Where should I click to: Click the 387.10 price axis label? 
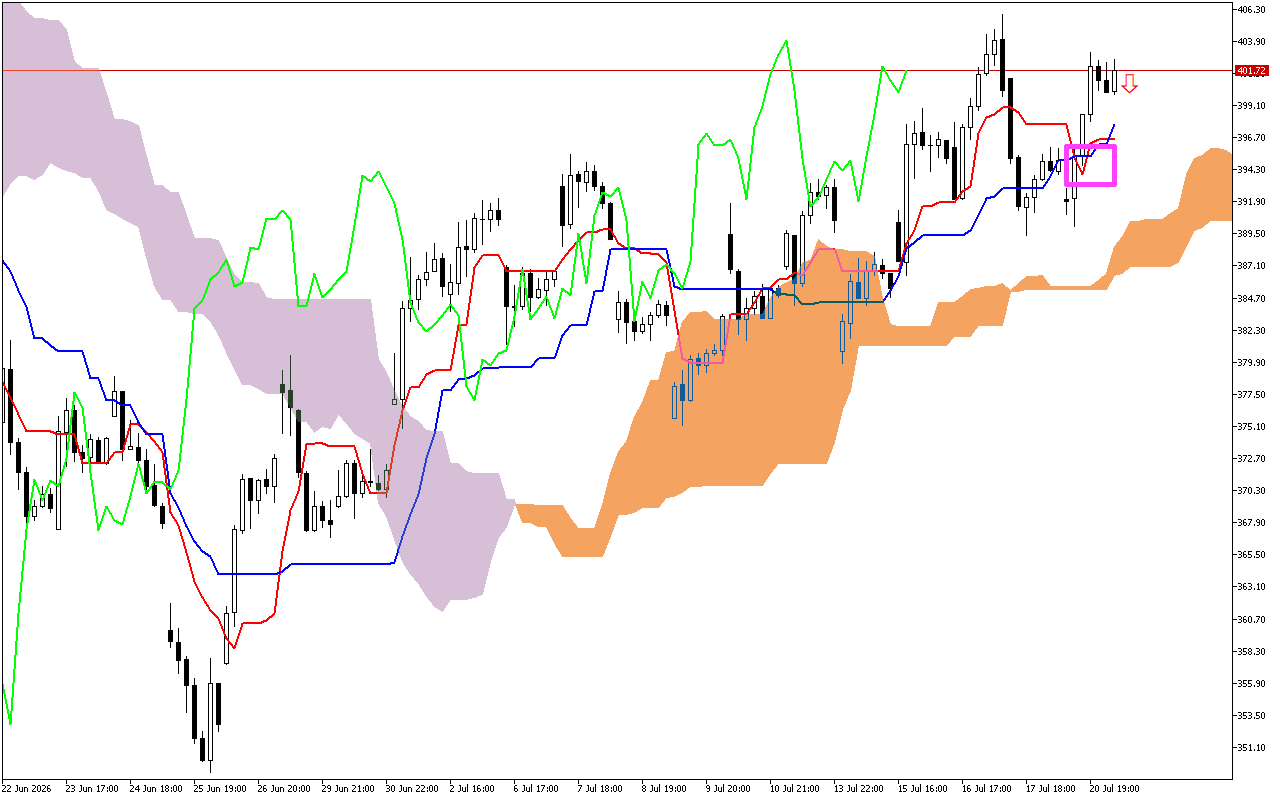click(1252, 266)
